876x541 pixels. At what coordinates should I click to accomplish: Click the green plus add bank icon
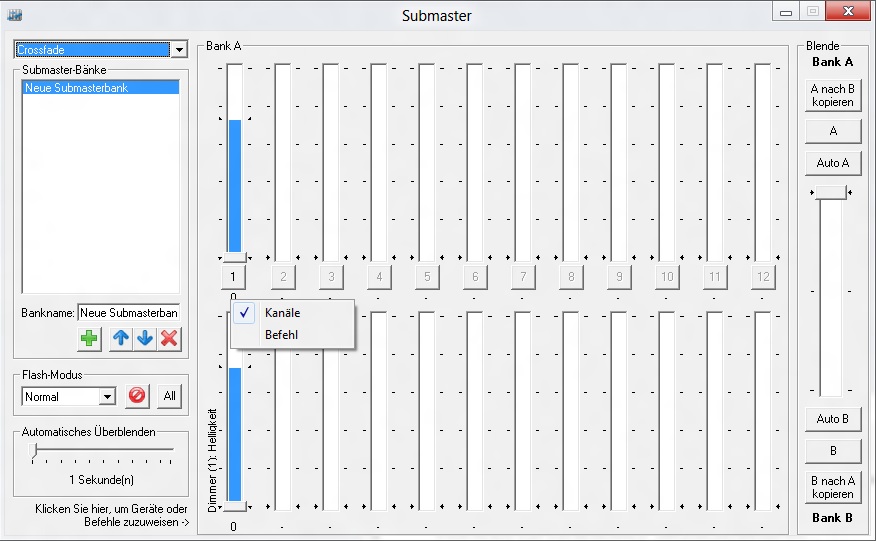point(89,339)
